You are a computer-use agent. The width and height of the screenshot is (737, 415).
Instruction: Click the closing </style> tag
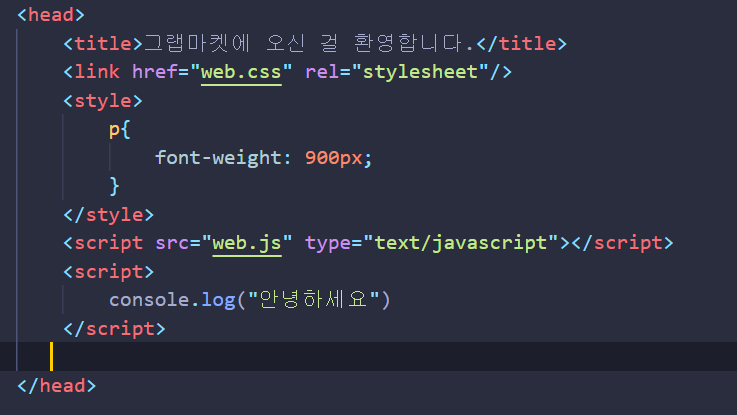click(109, 215)
